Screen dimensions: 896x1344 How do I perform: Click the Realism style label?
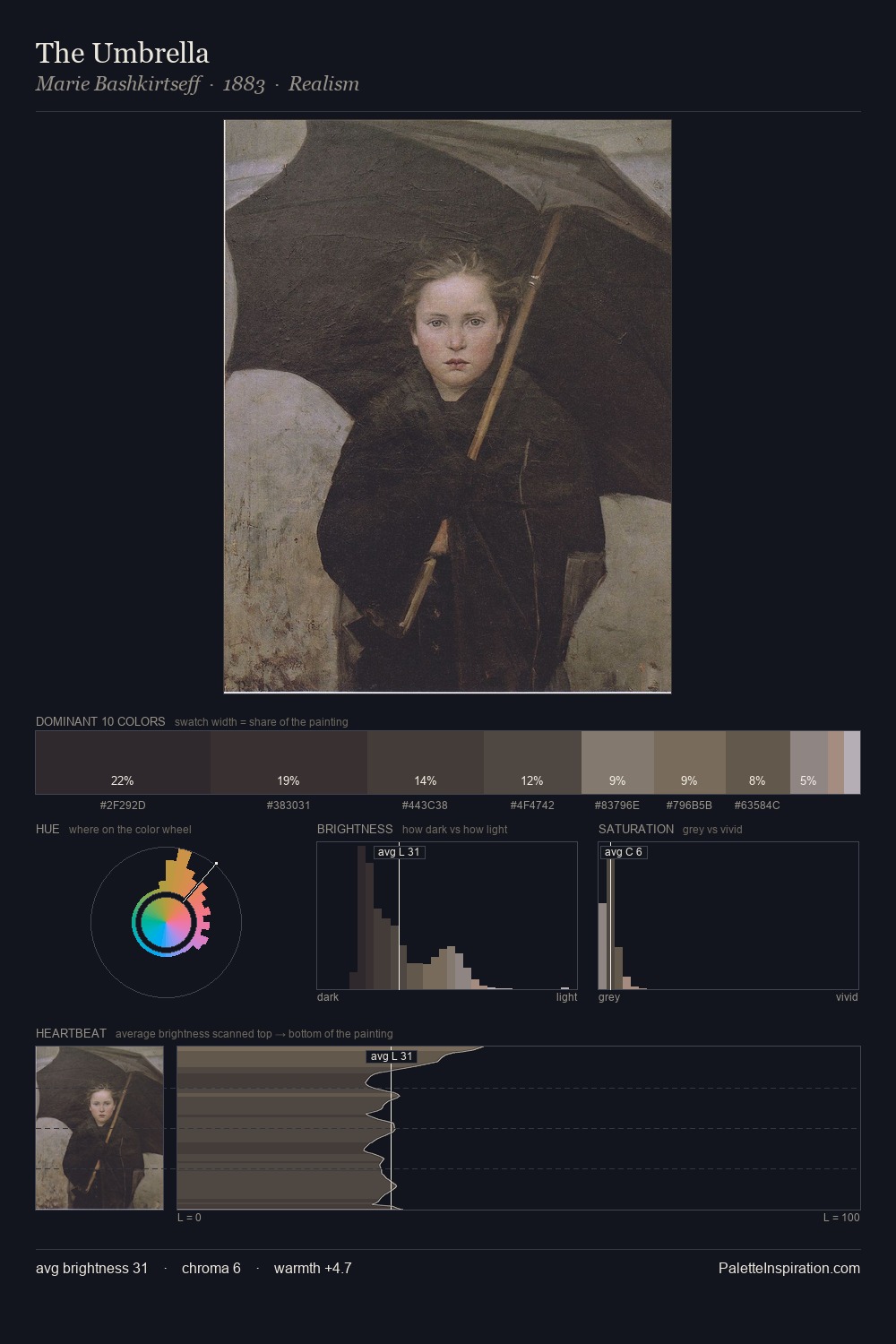323,84
